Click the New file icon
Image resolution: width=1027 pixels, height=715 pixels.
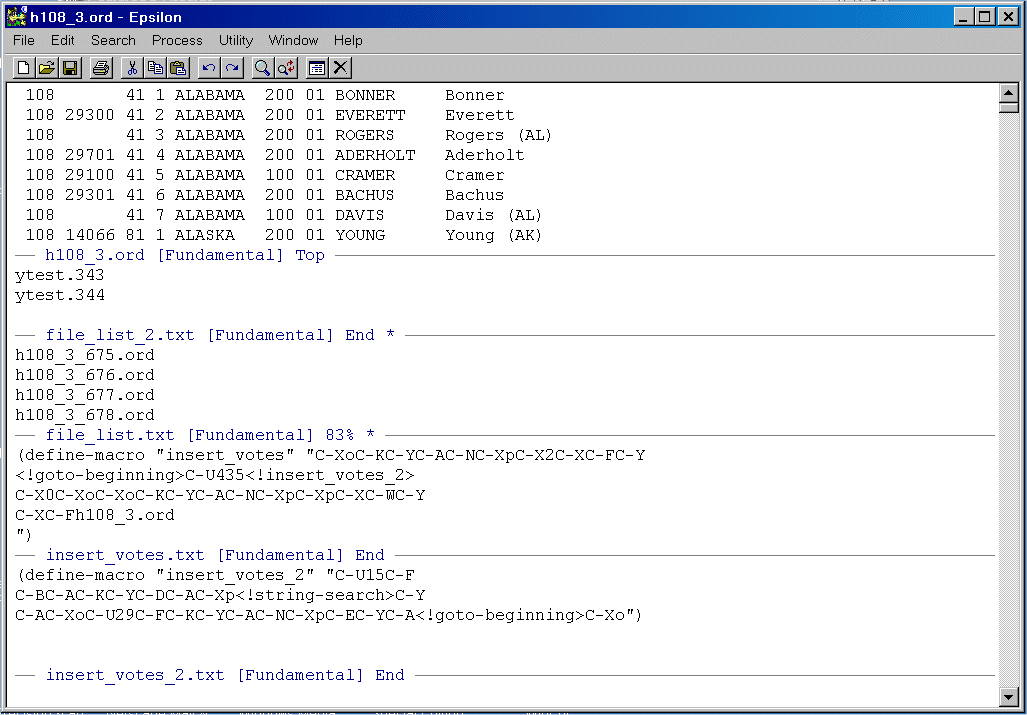24,68
